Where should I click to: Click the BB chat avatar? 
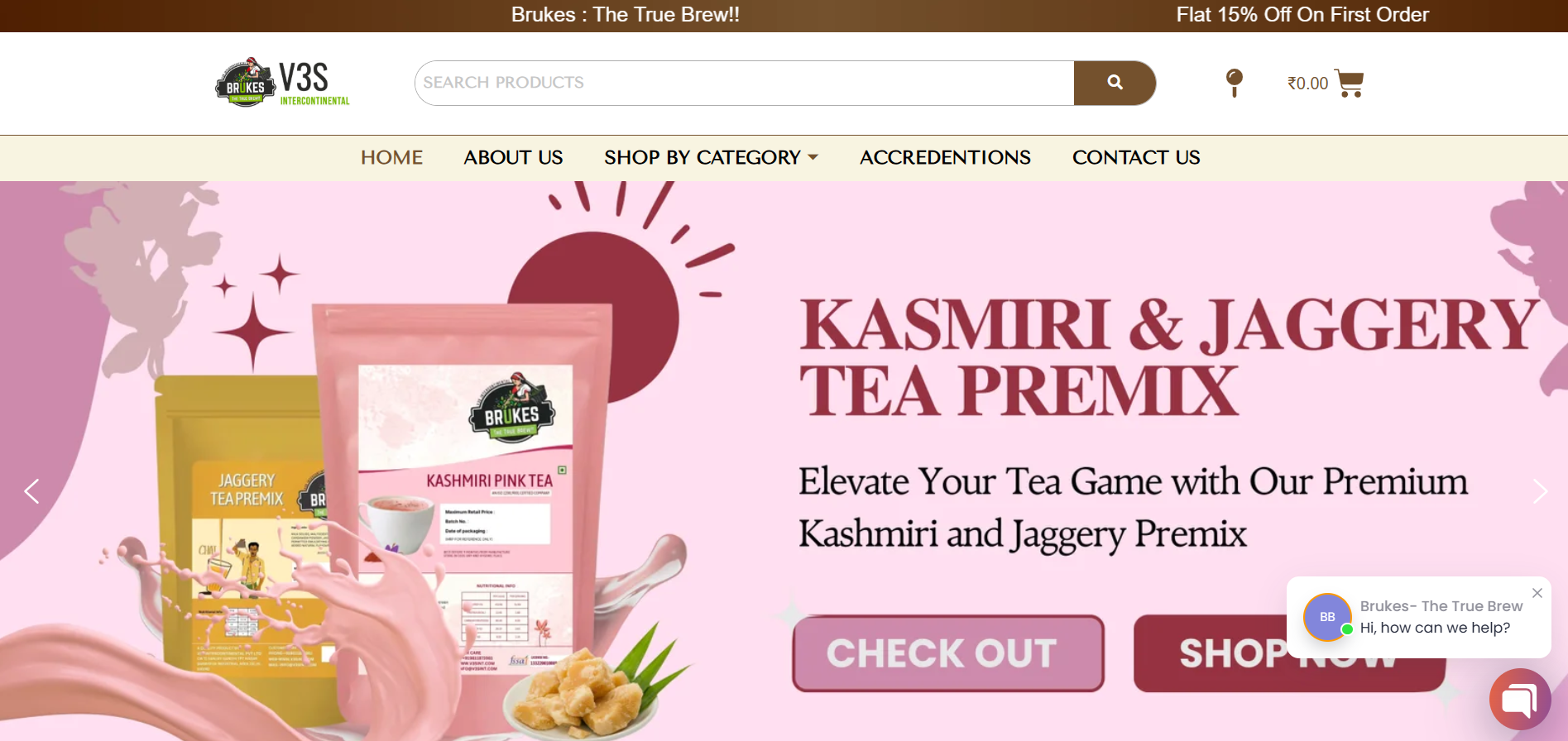(x=1327, y=617)
